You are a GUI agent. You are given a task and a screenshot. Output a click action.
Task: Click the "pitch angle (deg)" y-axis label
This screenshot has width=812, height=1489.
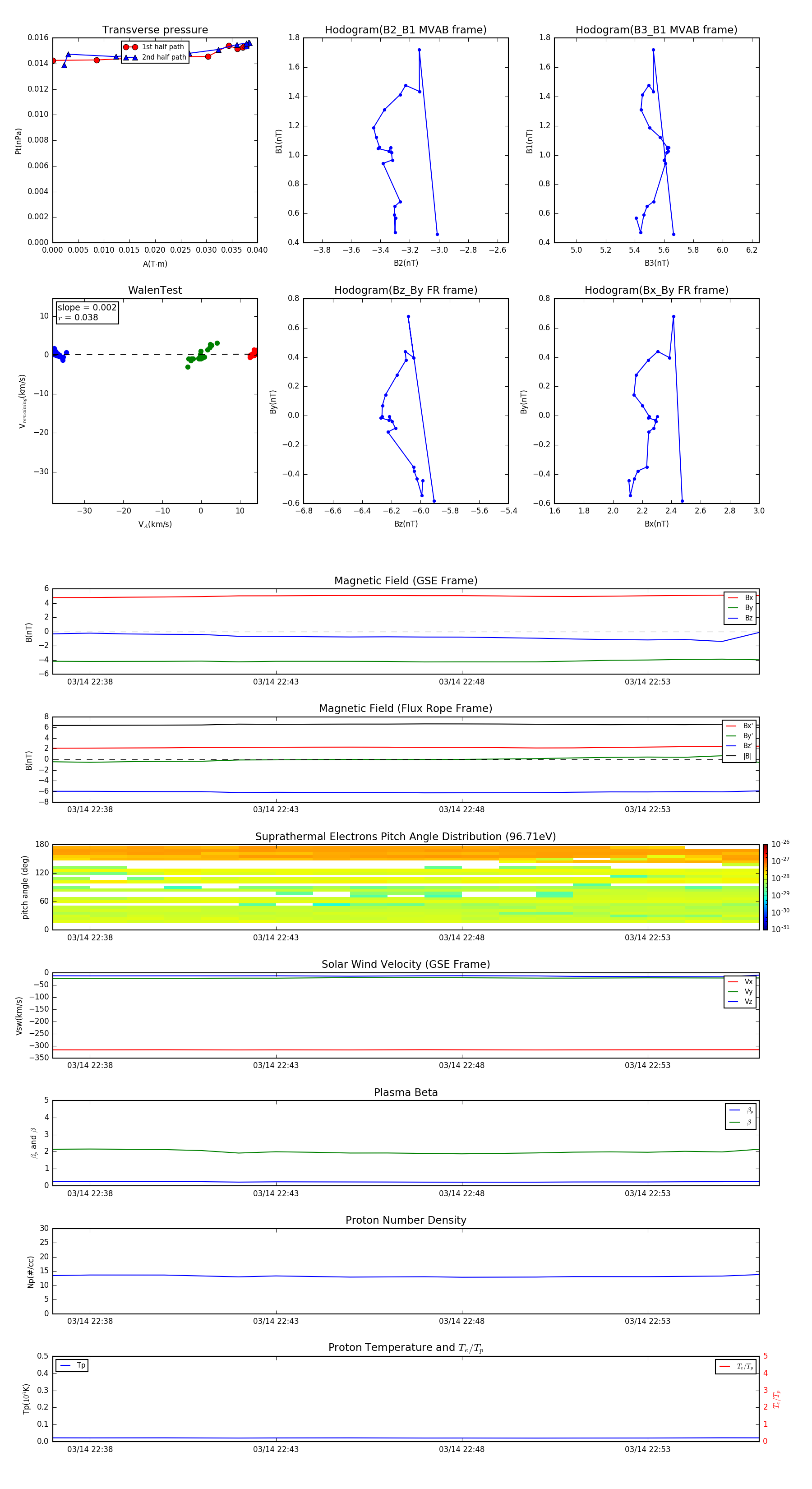tap(25, 887)
